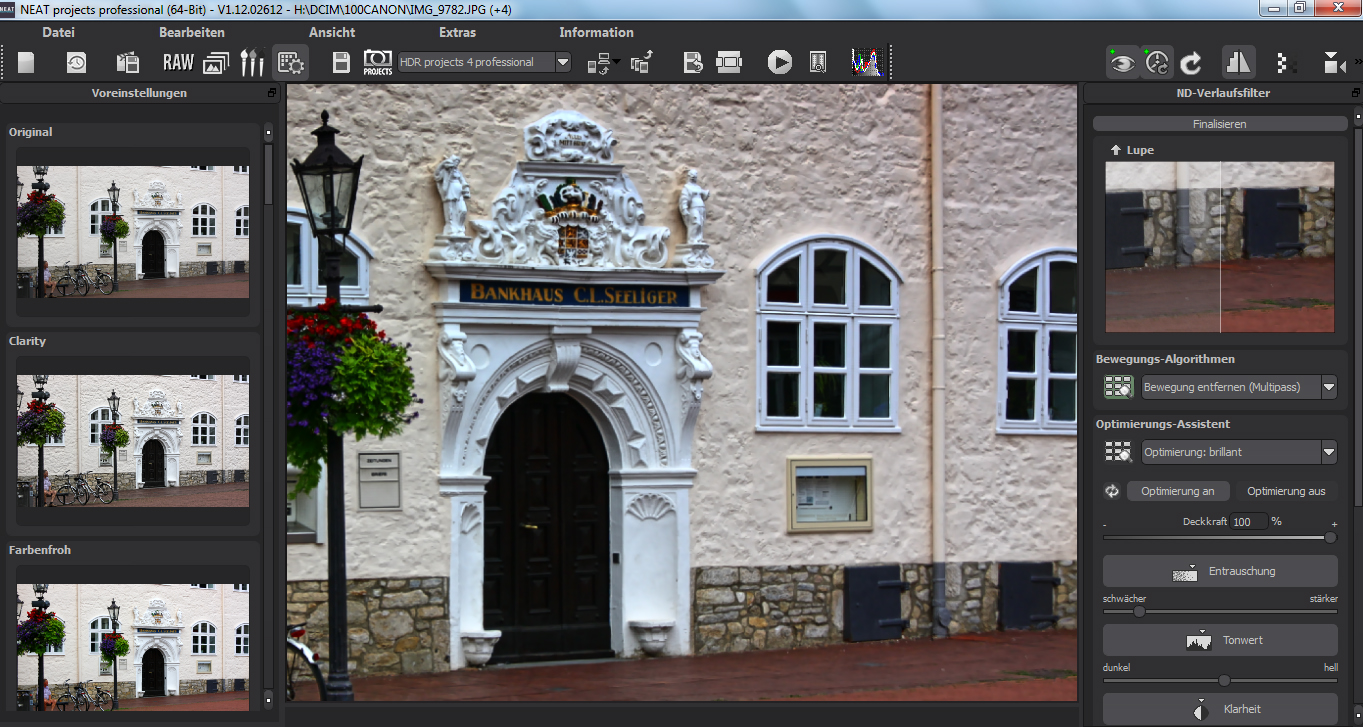Click the blank new-project page icon
This screenshot has height=727, width=1363.
26,62
